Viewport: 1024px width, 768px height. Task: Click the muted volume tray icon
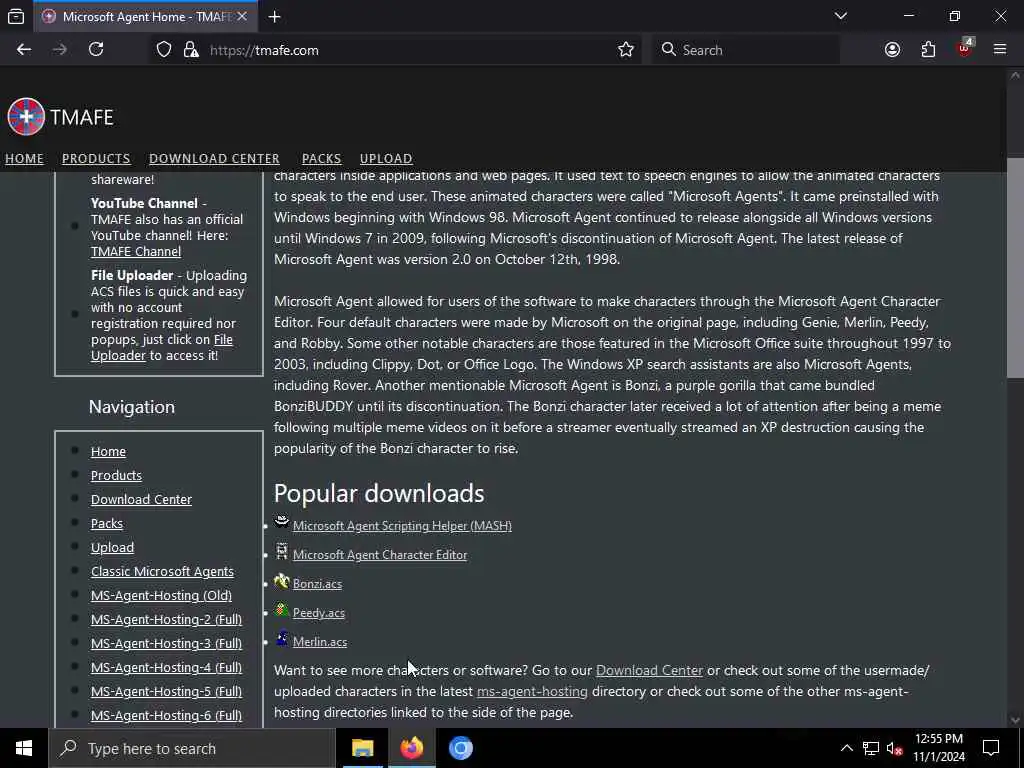[x=895, y=748]
